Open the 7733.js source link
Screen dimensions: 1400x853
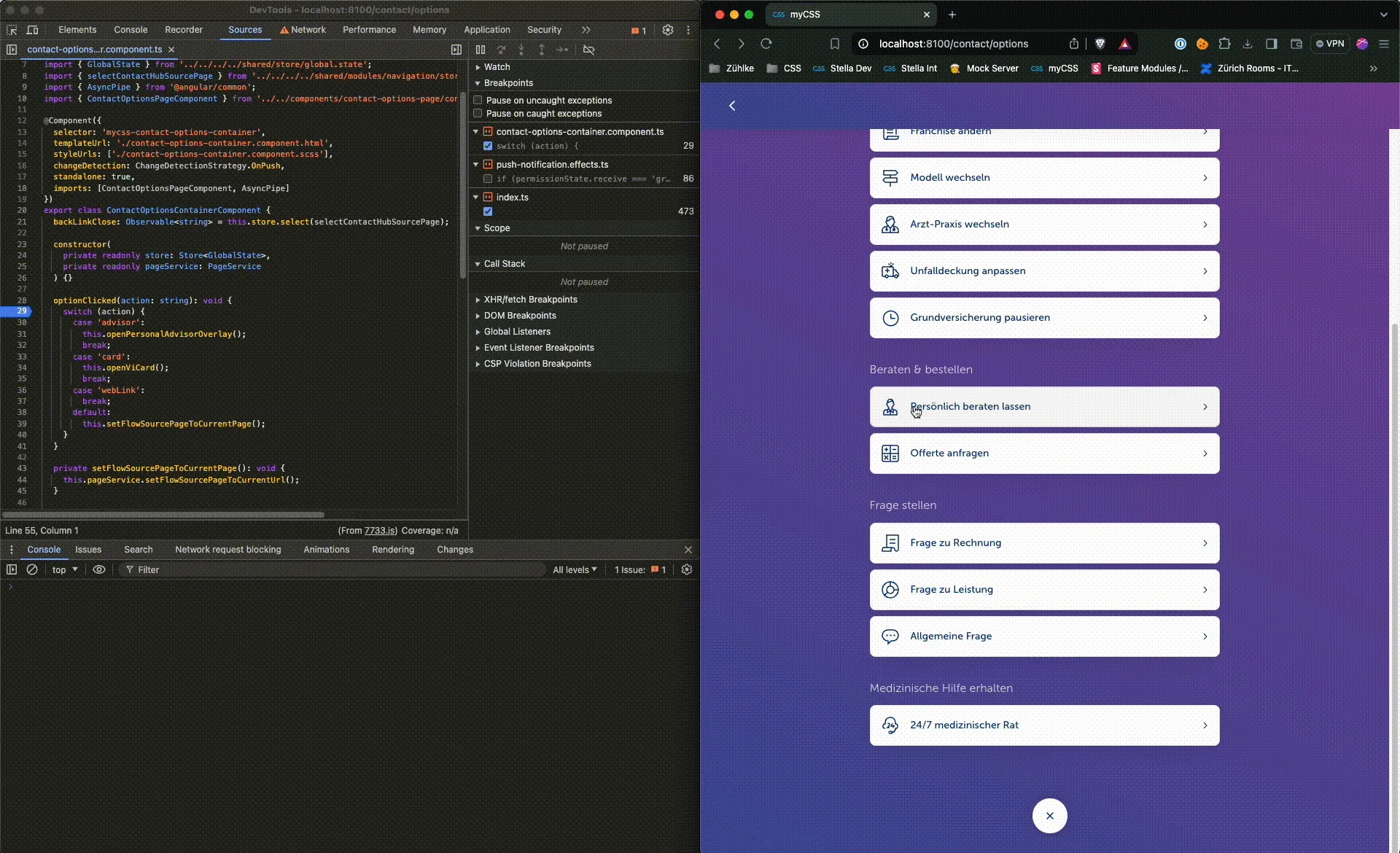pyautogui.click(x=380, y=531)
